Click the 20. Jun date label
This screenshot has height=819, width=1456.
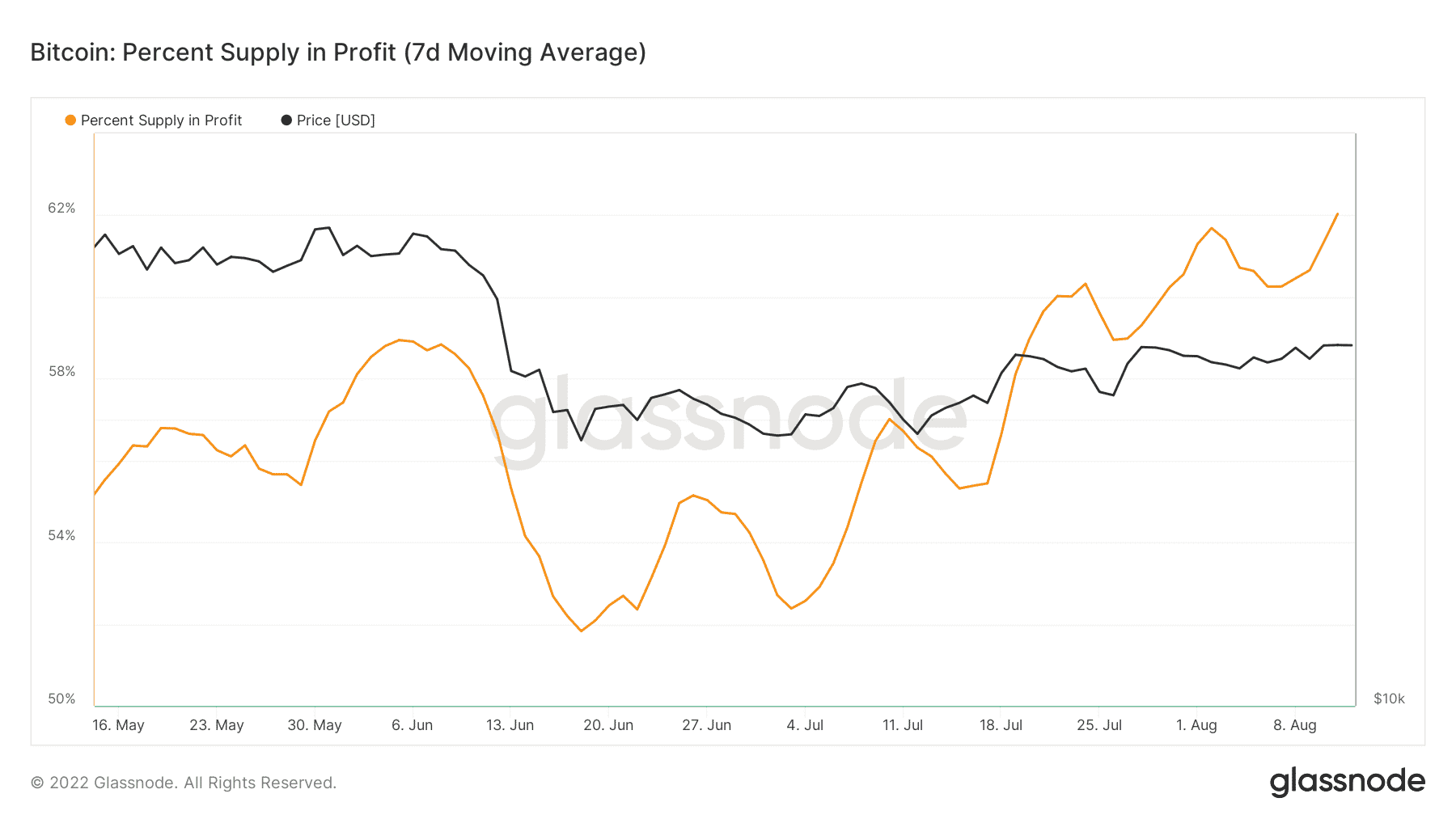point(608,725)
